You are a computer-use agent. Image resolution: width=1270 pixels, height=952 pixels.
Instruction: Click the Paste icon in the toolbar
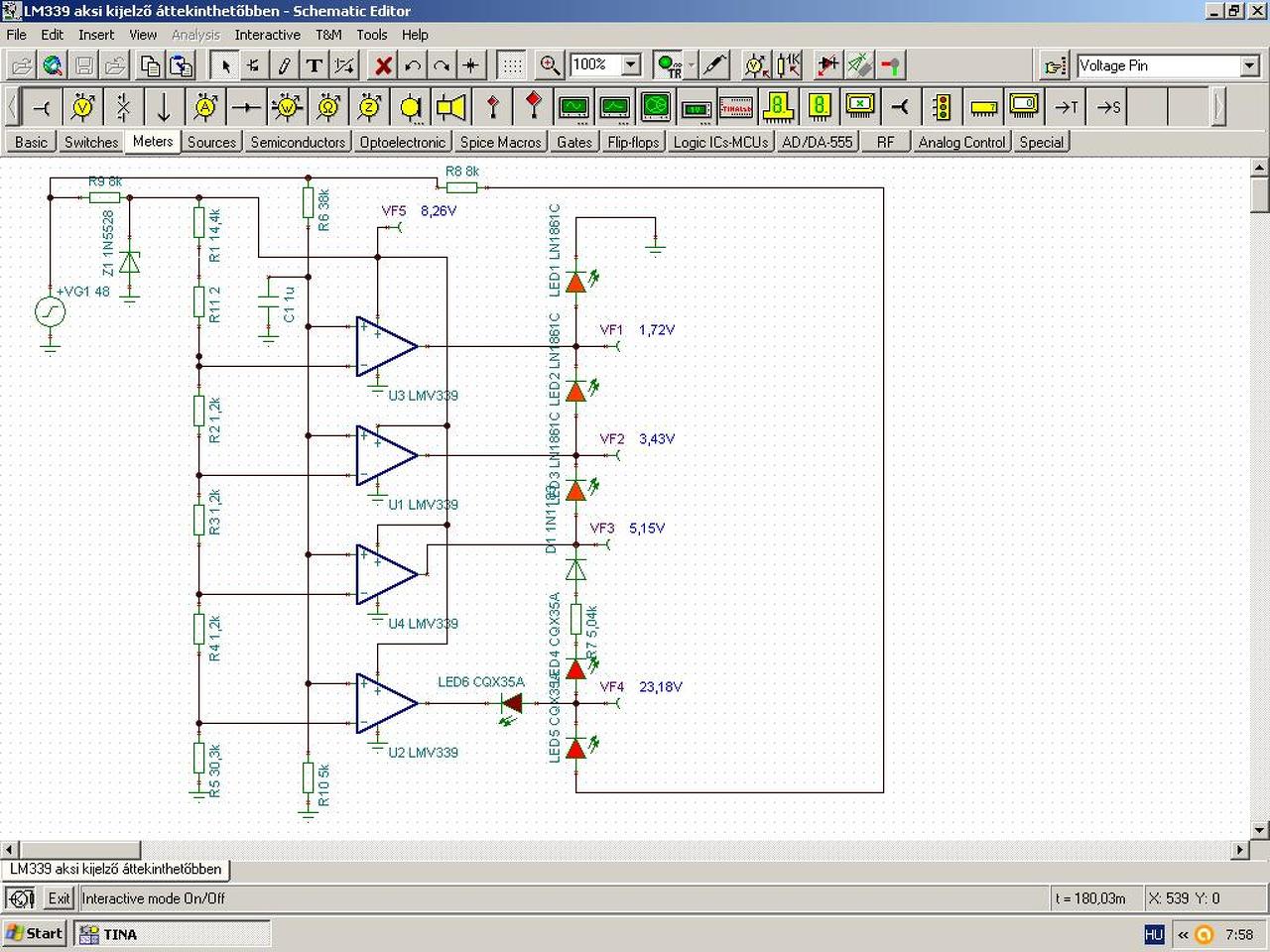[181, 65]
